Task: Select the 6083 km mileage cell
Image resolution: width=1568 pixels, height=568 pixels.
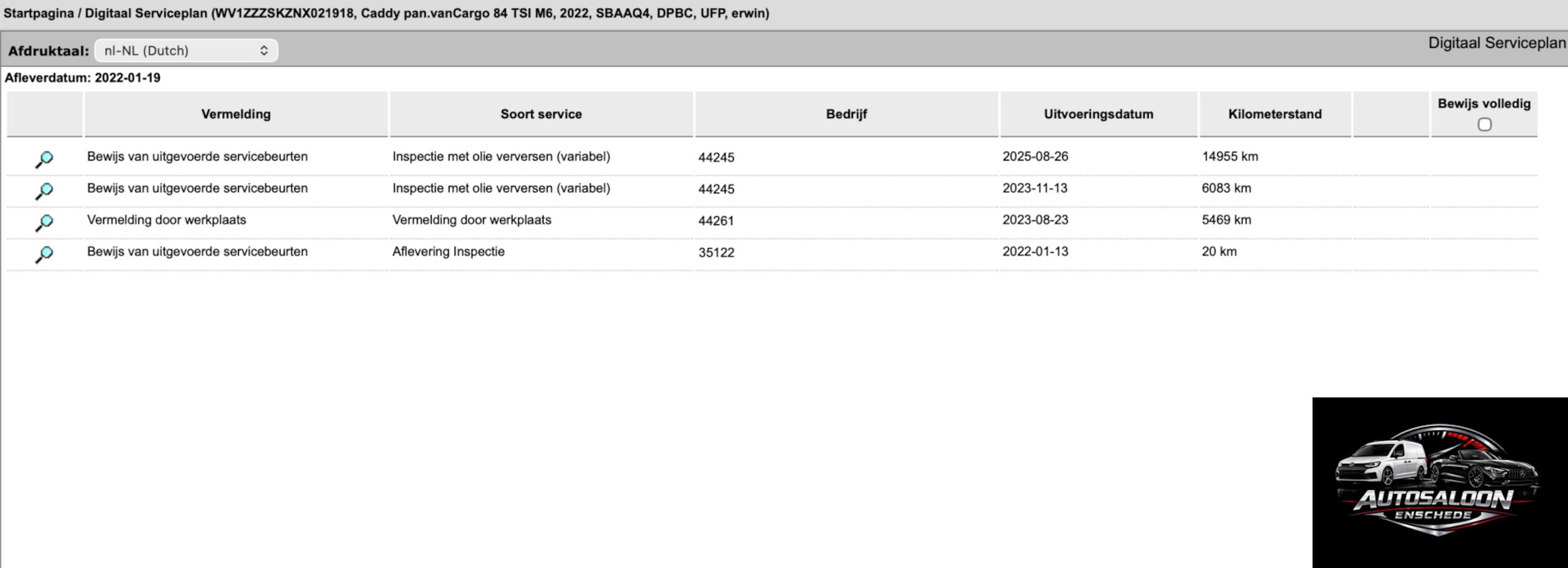Action: tap(1226, 188)
